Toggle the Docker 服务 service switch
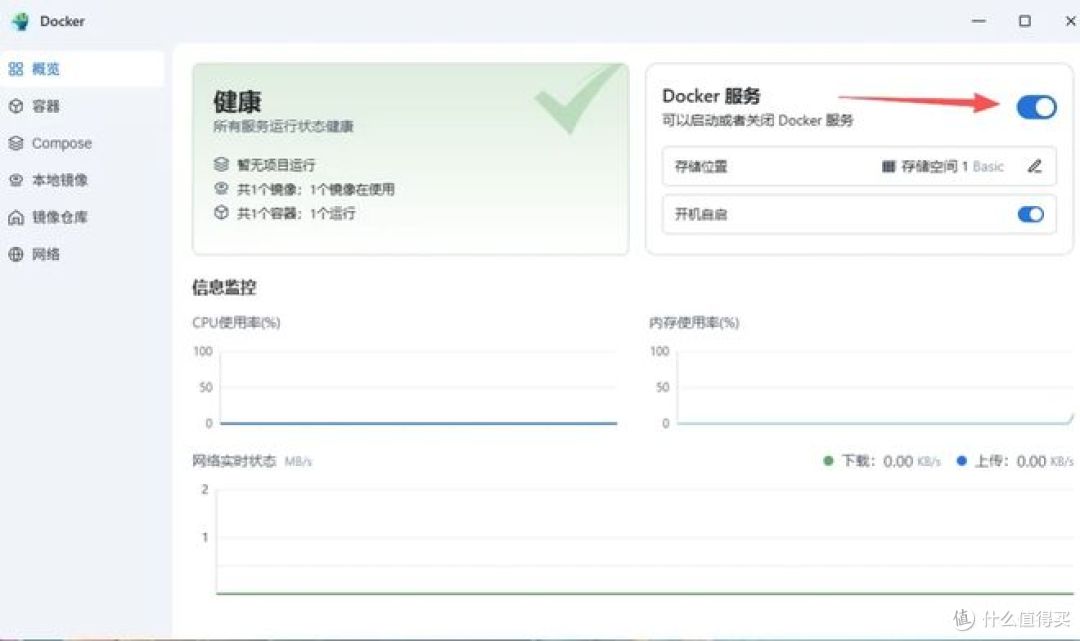This screenshot has width=1080, height=641. pos(1036,107)
